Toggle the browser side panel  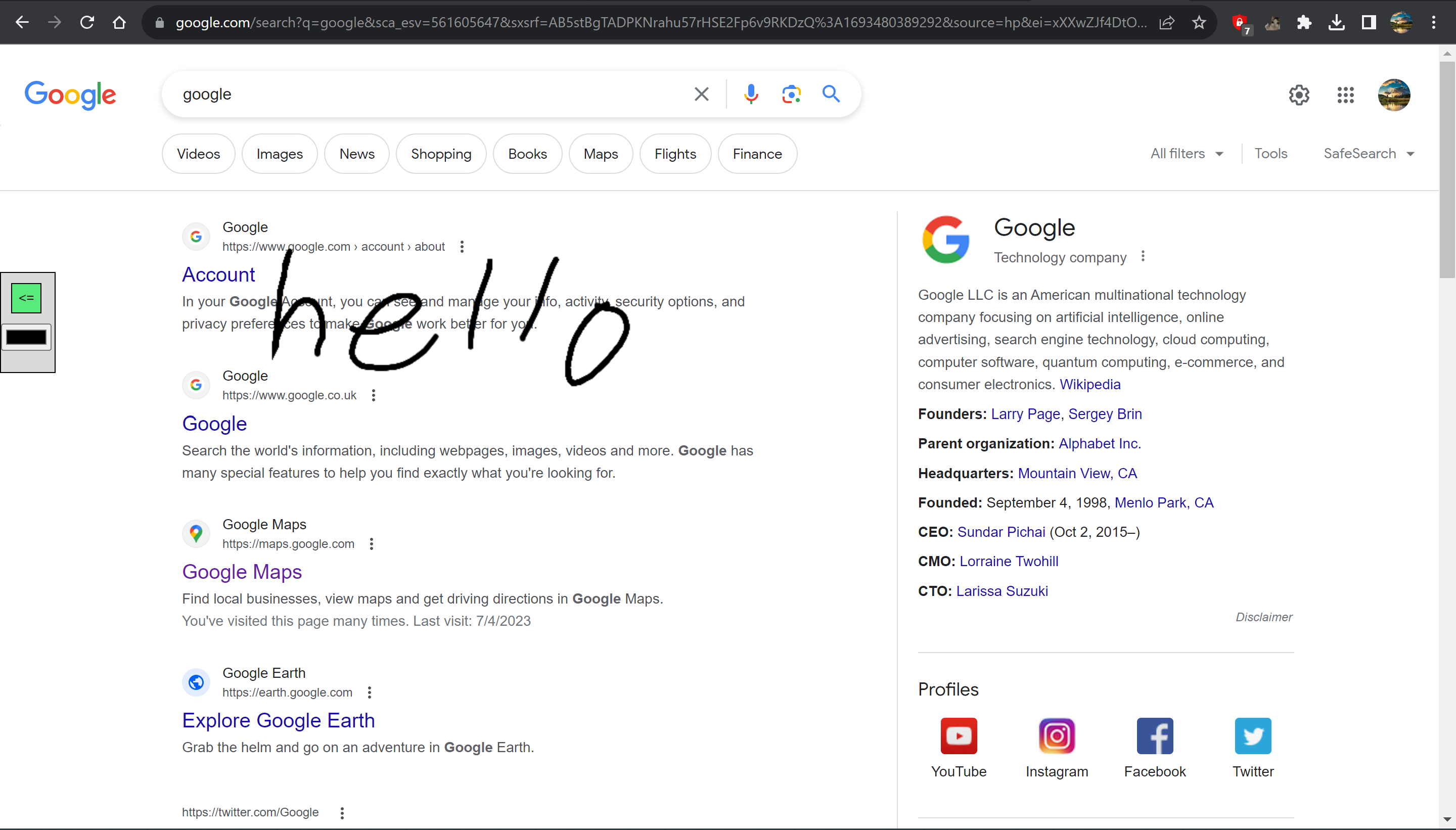click(1368, 23)
